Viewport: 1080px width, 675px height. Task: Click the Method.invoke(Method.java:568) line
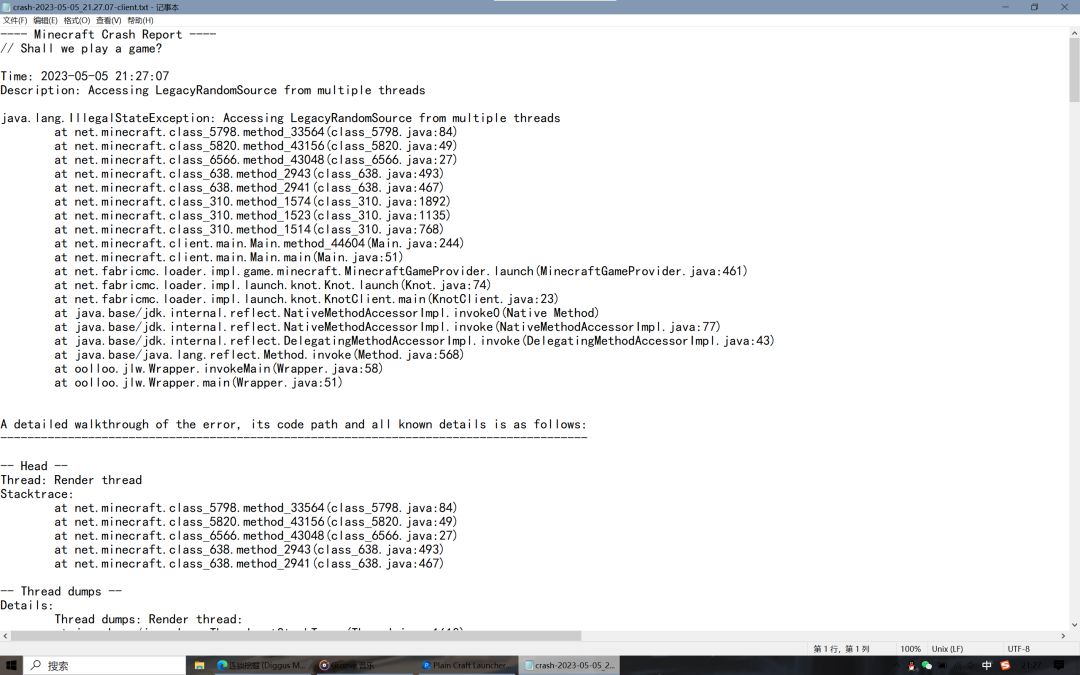[259, 355]
